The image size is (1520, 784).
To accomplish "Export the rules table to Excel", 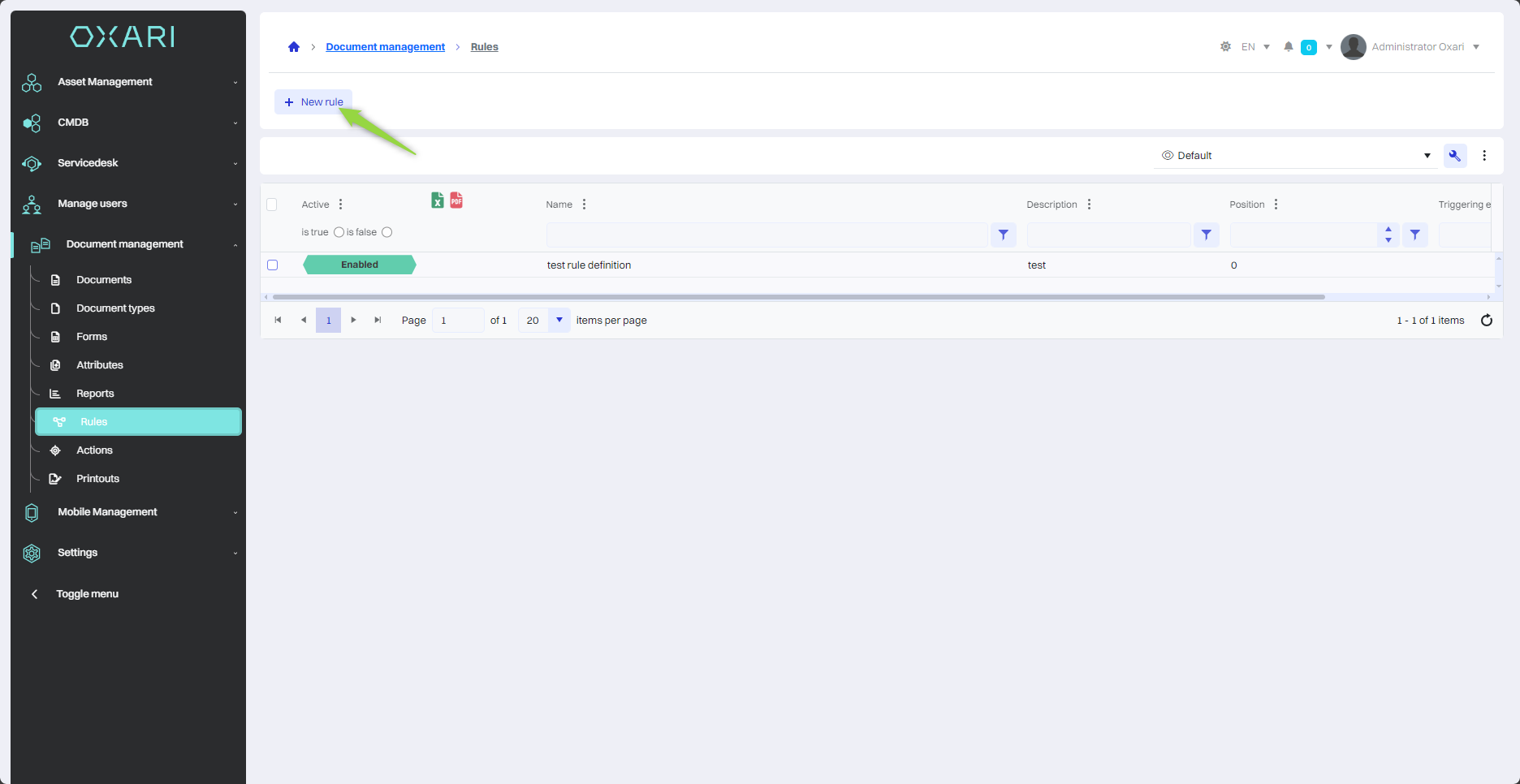I will (437, 200).
